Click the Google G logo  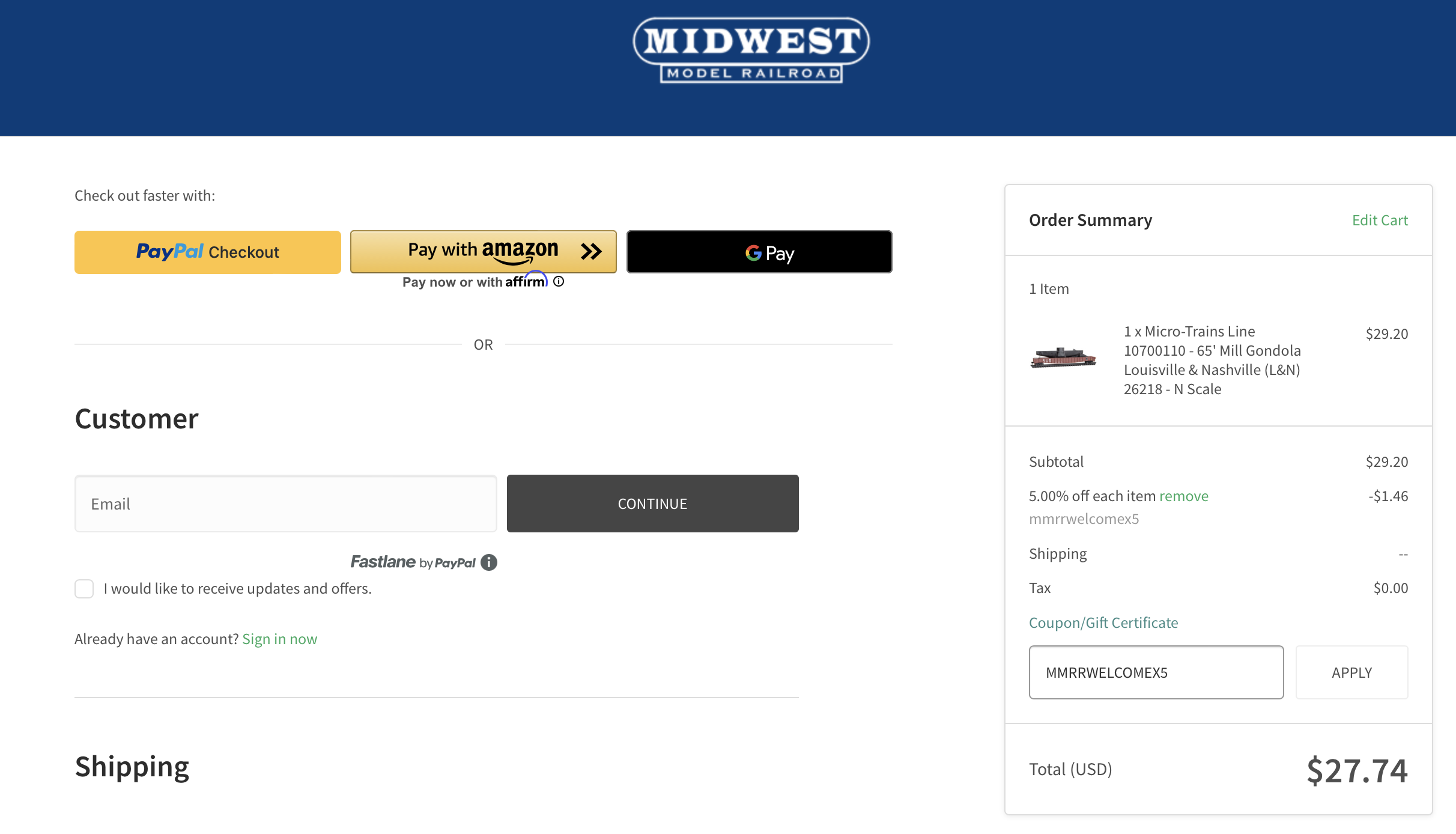(x=753, y=253)
